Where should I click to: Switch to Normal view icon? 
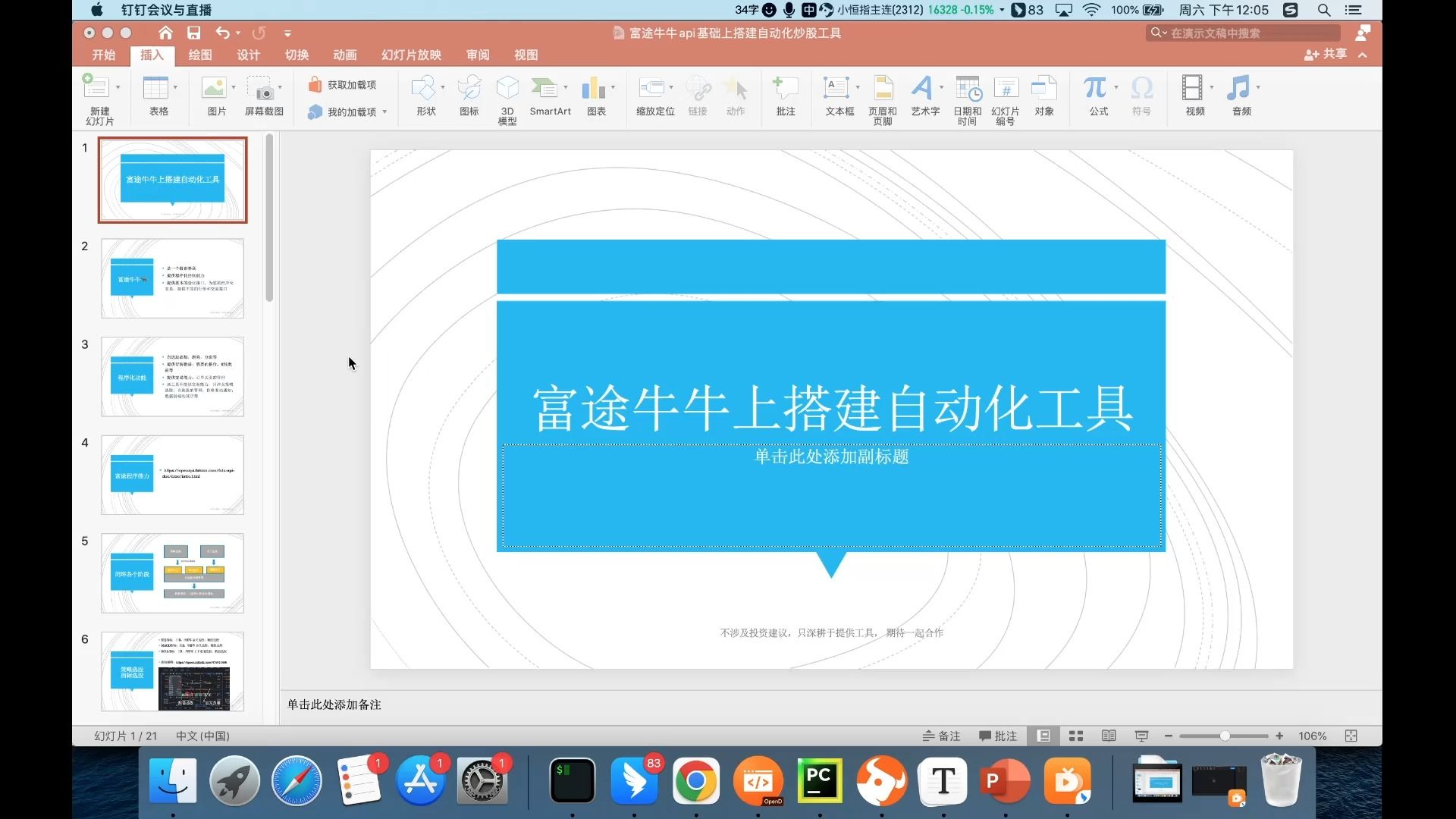pyautogui.click(x=1044, y=736)
